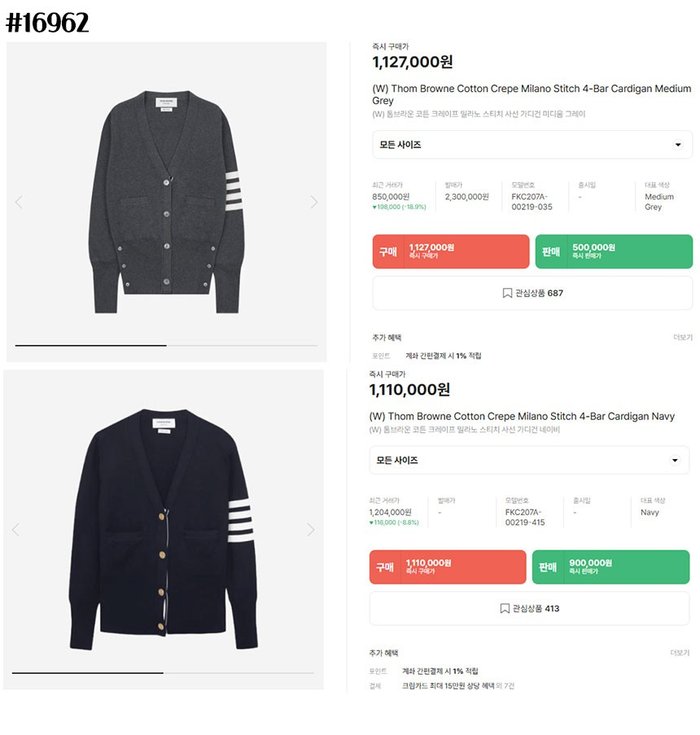Show next image of grey cardigan
This screenshot has height=735, width=700.
point(314,202)
